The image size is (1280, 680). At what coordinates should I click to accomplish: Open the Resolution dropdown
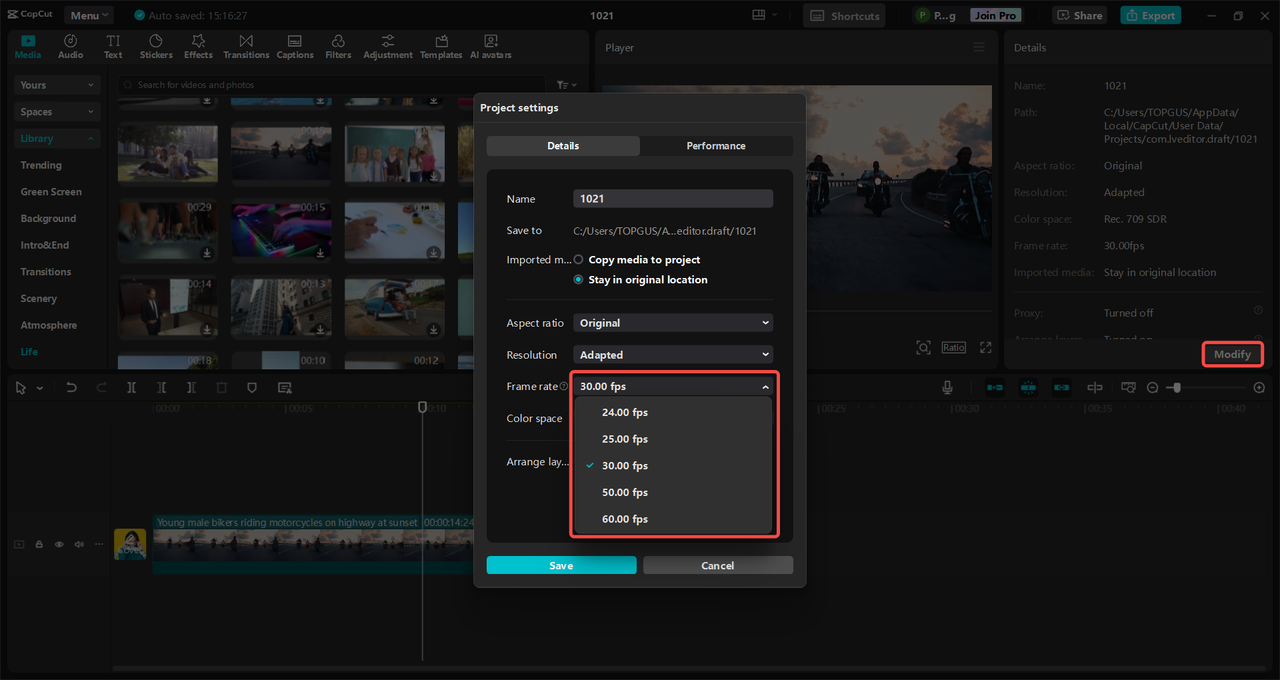click(673, 355)
